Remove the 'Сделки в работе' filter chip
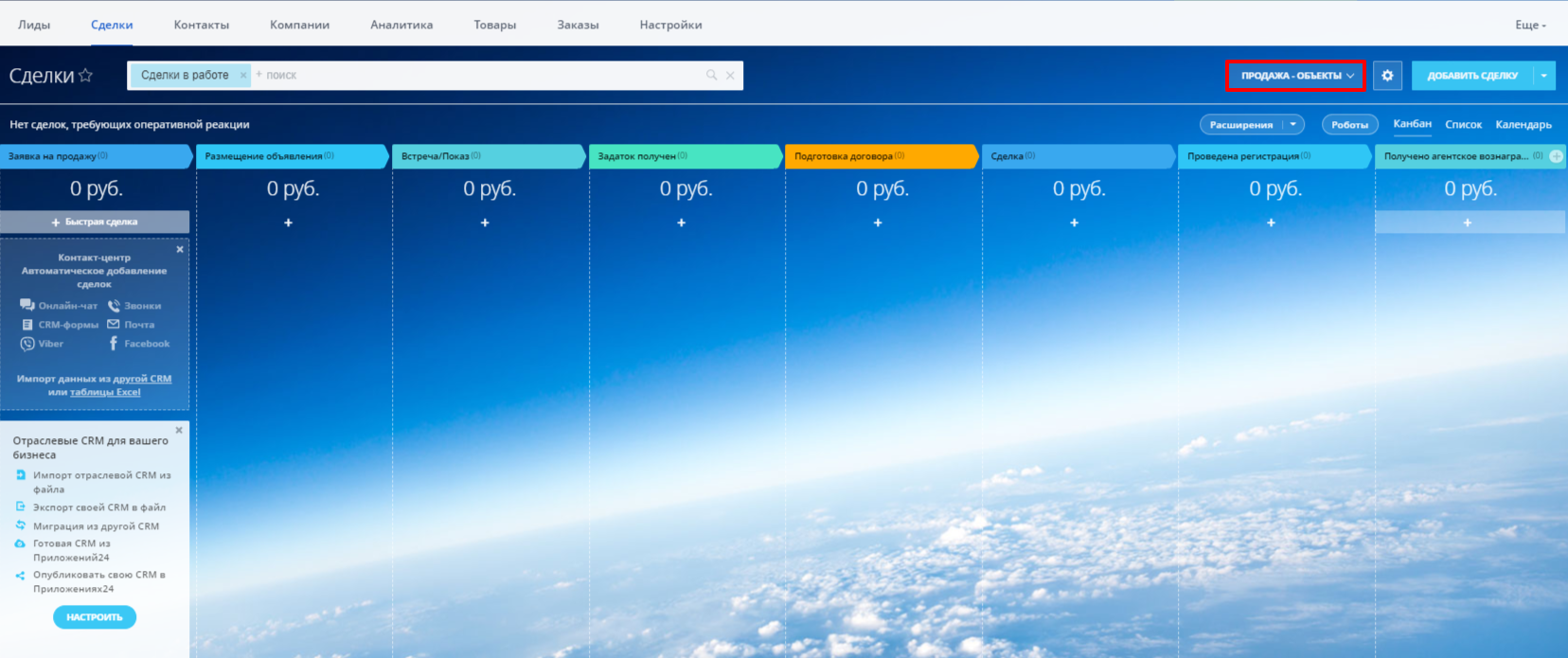This screenshot has height=658, width=1568. pyautogui.click(x=243, y=76)
